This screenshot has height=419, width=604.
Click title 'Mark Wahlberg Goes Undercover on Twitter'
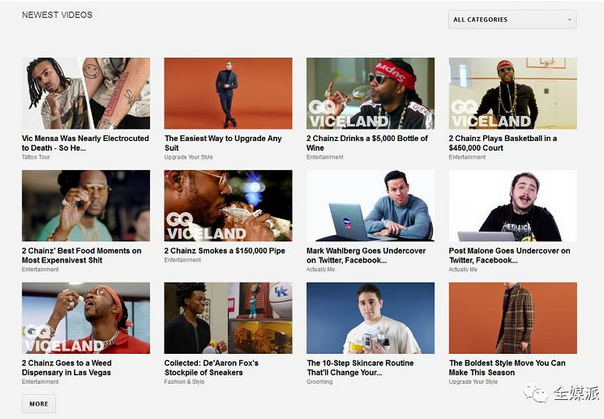pyautogui.click(x=366, y=255)
